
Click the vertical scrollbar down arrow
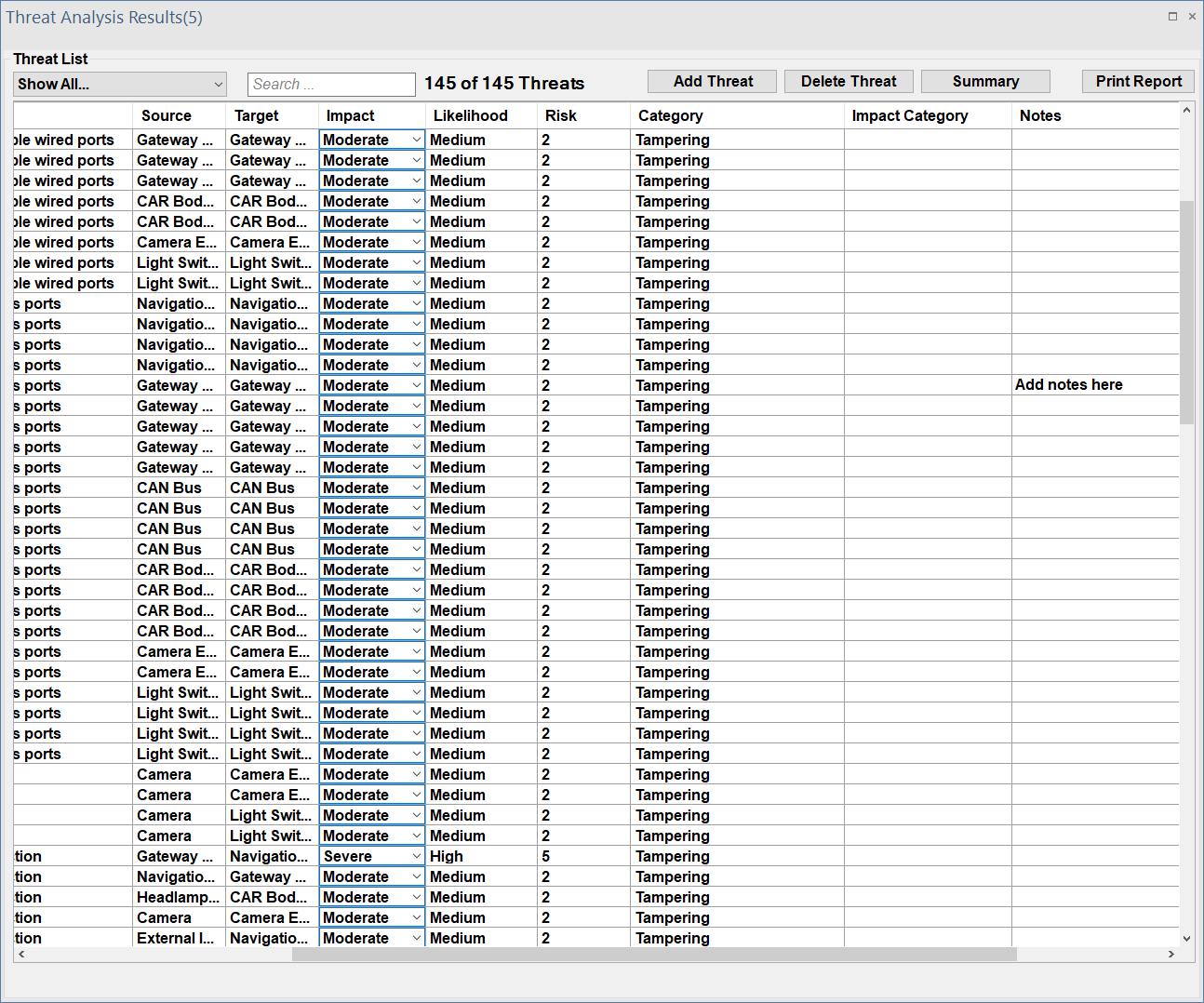tap(1186, 939)
